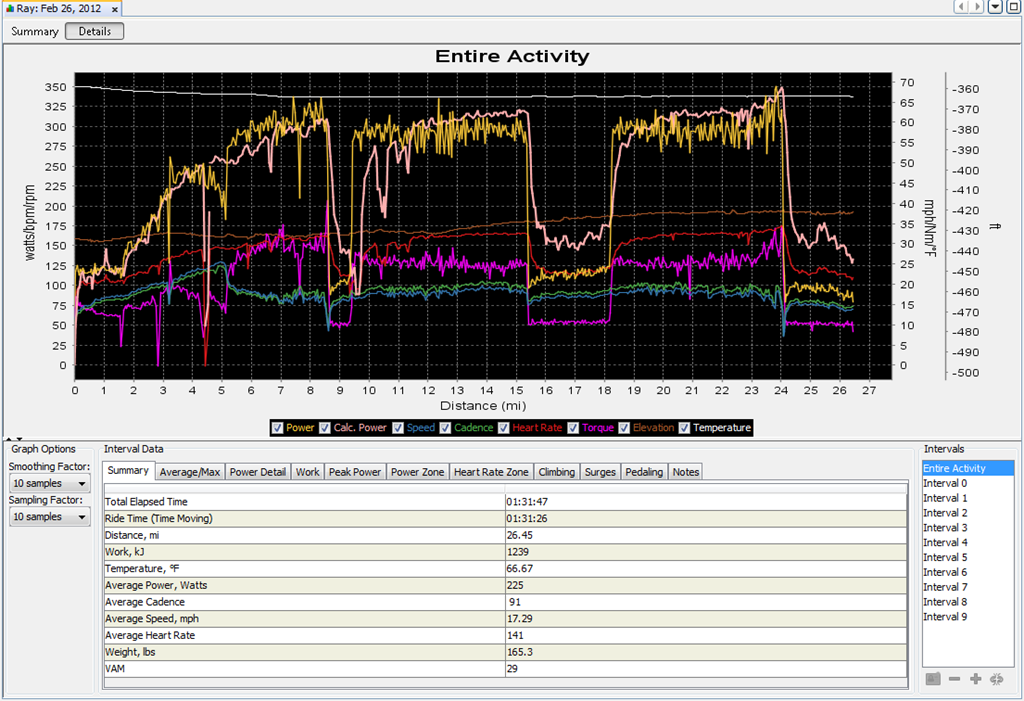1024x701 pixels.
Task: Maximize the editor window icon
Action: (x=1014, y=7)
